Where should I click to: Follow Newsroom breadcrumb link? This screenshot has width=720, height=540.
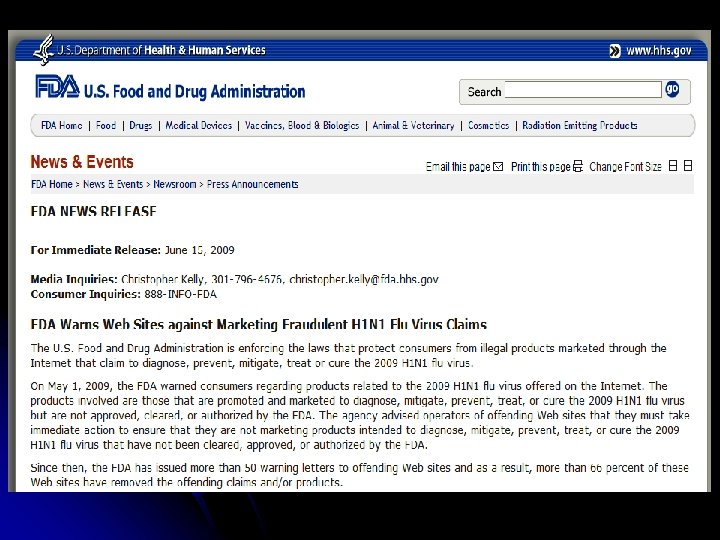coord(174,184)
